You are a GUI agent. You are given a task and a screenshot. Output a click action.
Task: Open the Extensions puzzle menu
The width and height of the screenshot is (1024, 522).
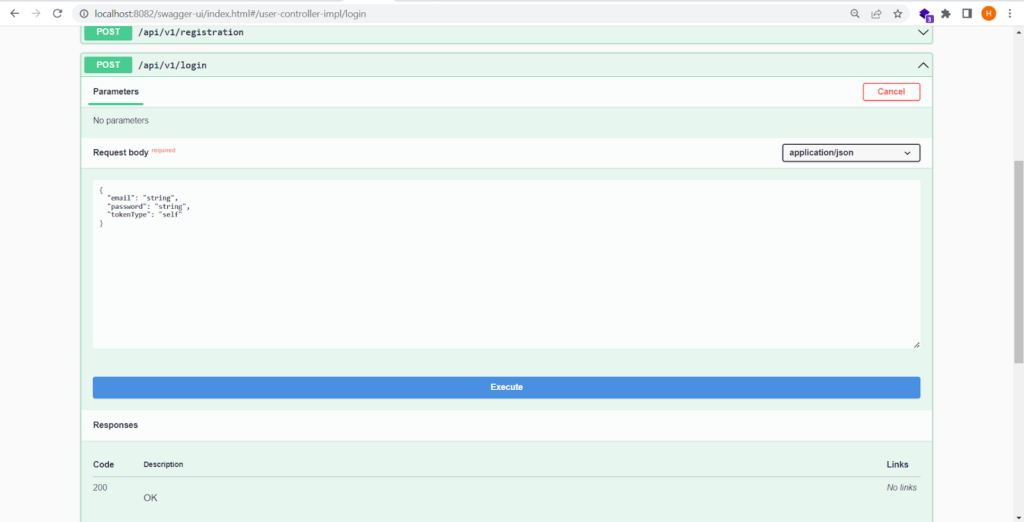coord(946,13)
